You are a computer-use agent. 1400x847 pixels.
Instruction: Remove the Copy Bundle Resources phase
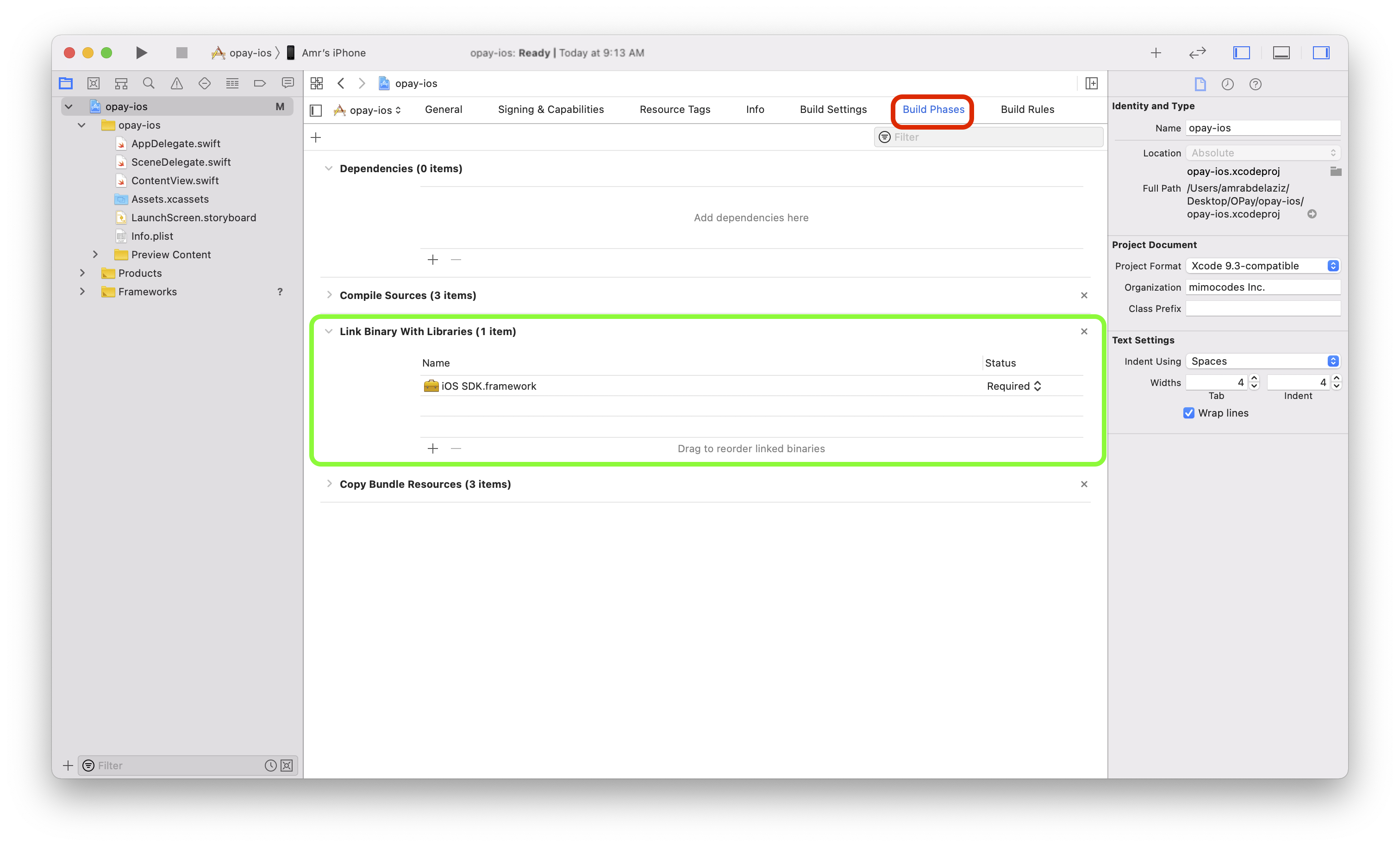point(1083,484)
